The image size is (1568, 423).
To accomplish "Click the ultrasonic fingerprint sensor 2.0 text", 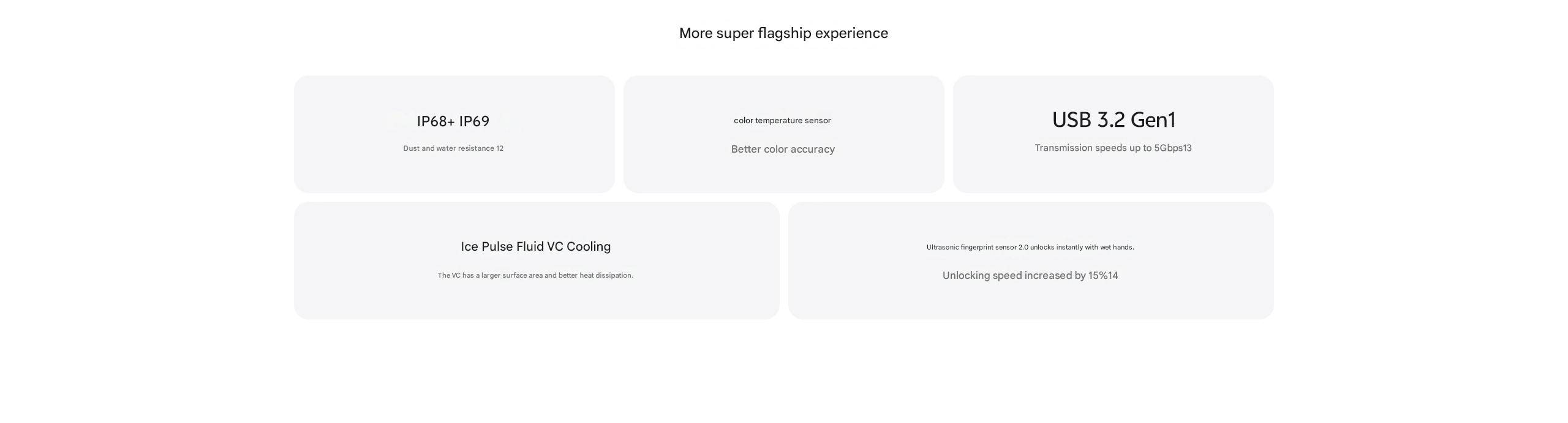I will (1030, 248).
